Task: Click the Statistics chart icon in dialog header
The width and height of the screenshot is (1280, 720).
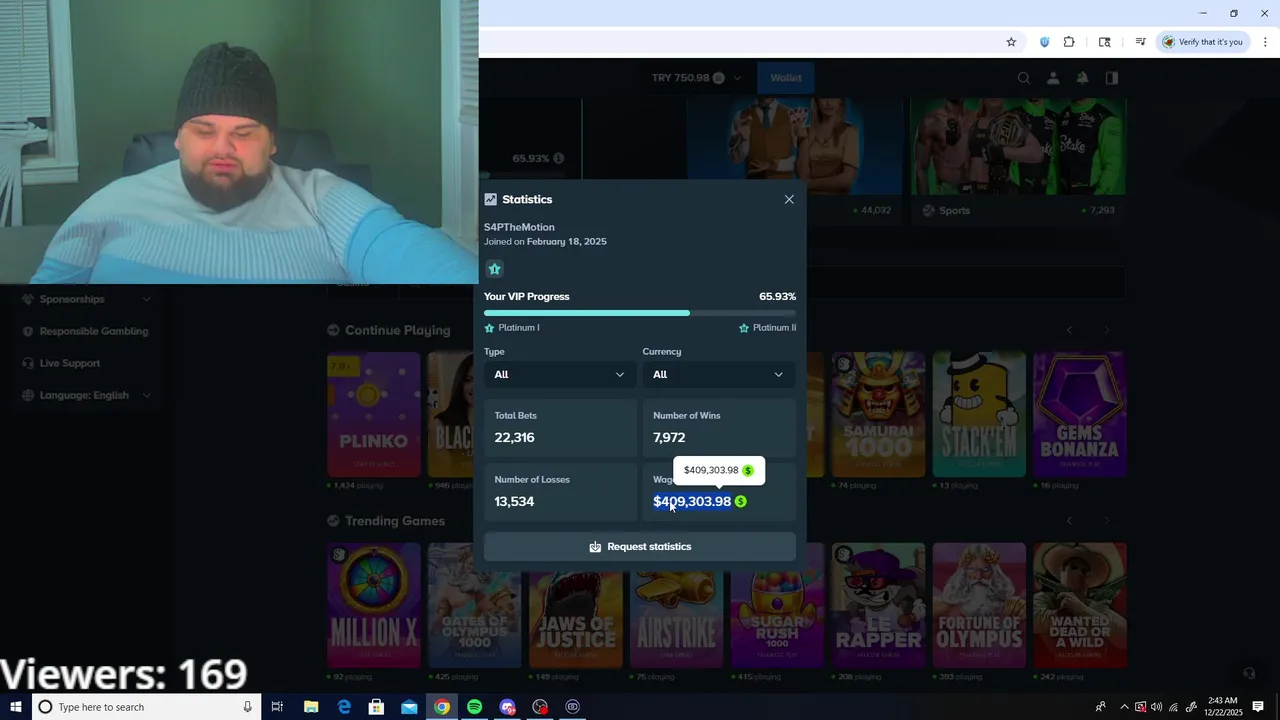Action: coord(490,199)
